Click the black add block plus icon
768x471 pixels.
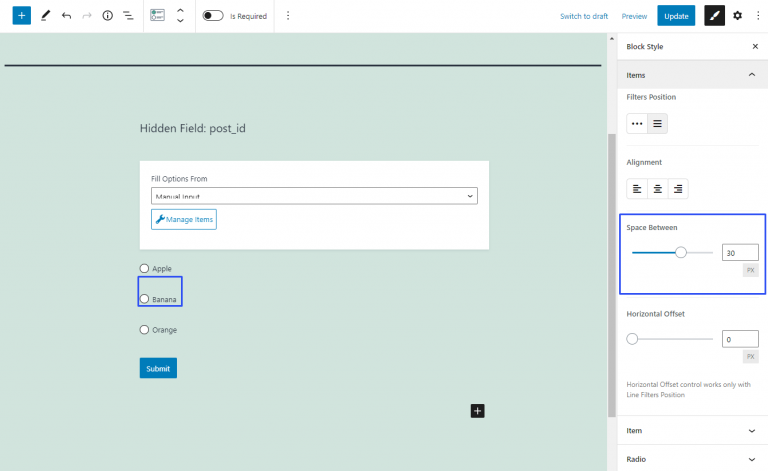click(477, 410)
